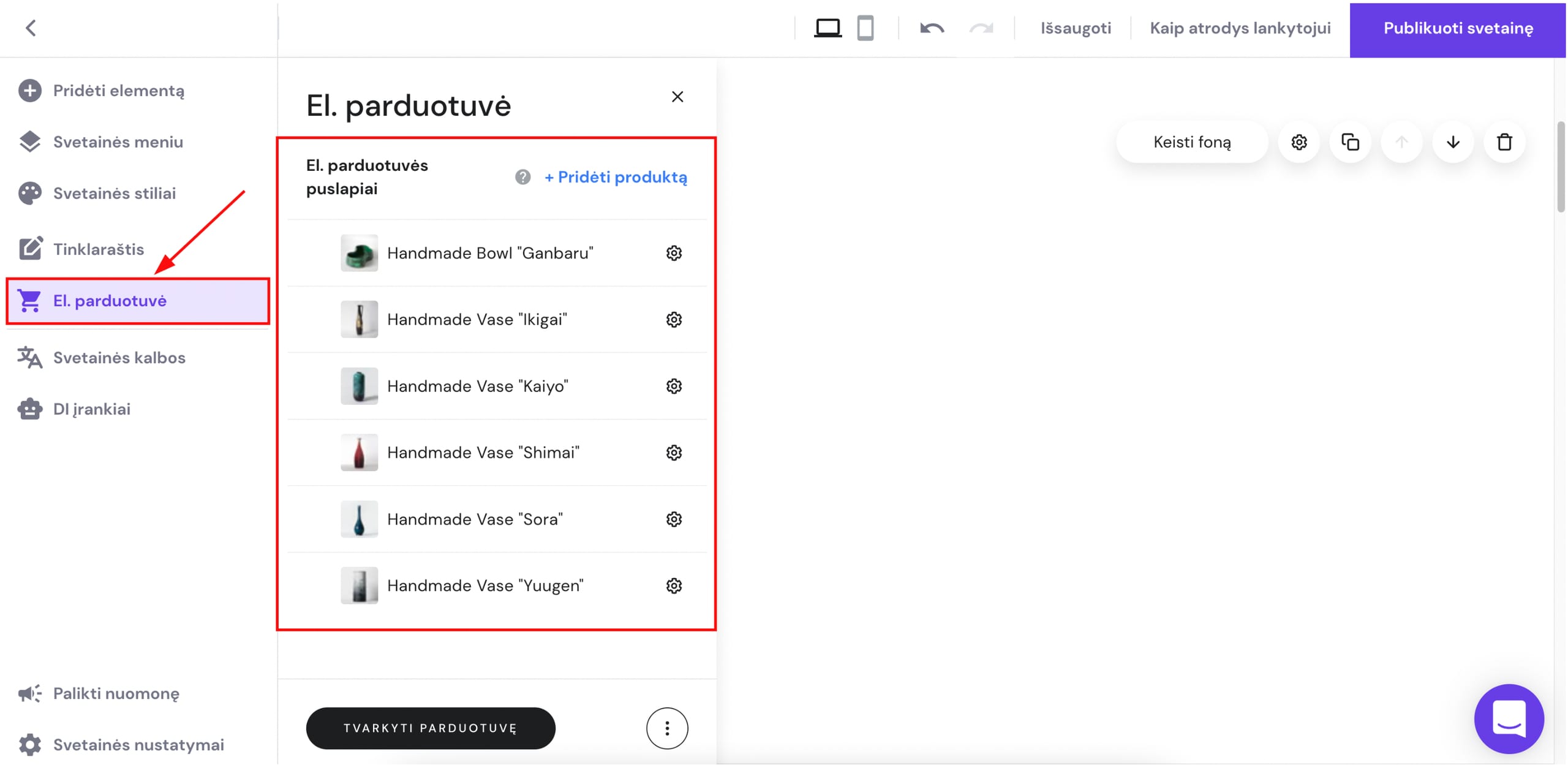Delete section with trash icon

pyautogui.click(x=1504, y=142)
